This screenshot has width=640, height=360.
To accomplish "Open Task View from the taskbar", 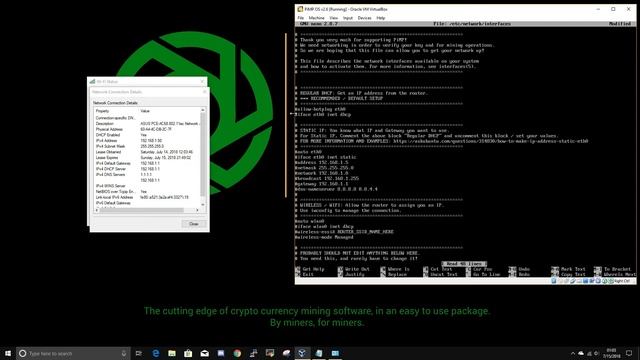I will 138,353.
